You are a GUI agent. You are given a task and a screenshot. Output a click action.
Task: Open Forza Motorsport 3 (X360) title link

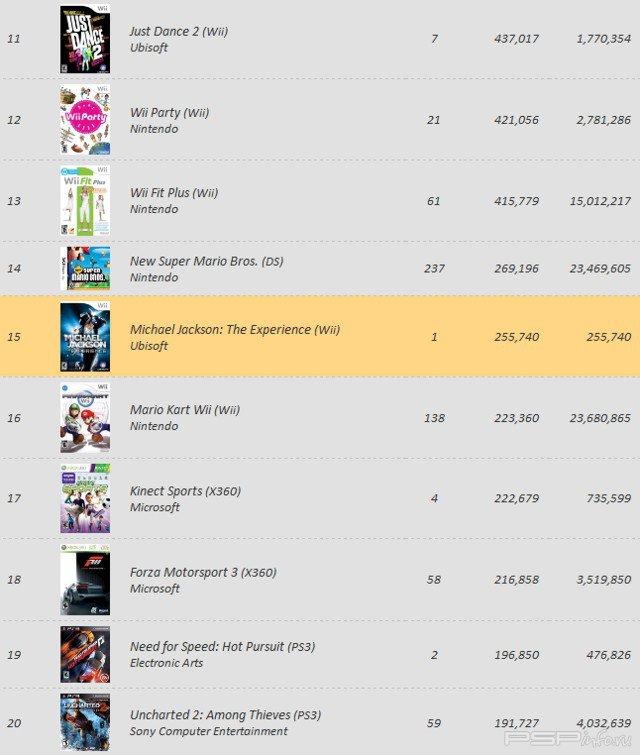click(x=203, y=573)
